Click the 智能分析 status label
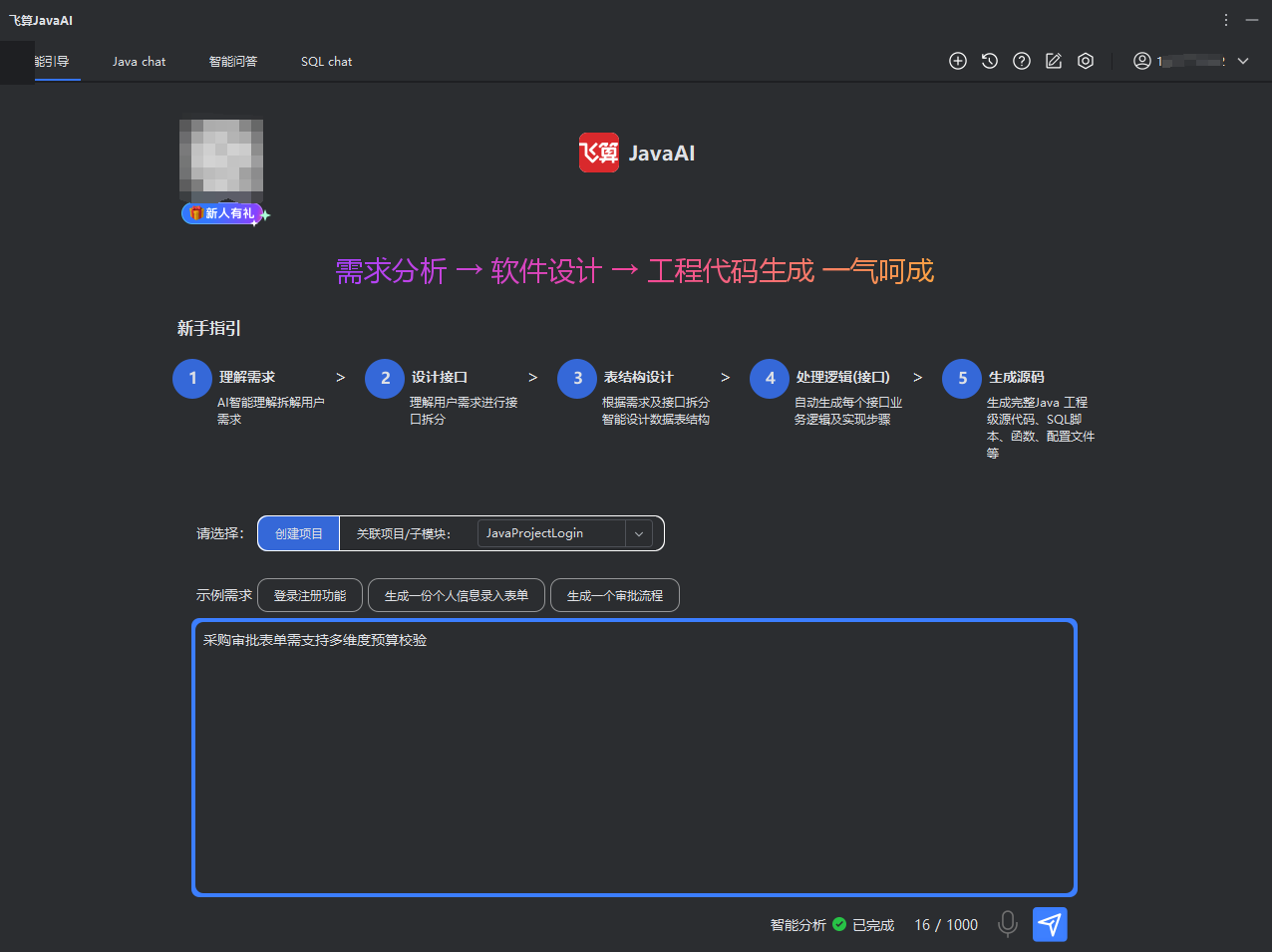Viewport: 1272px width, 952px height. pos(797,925)
